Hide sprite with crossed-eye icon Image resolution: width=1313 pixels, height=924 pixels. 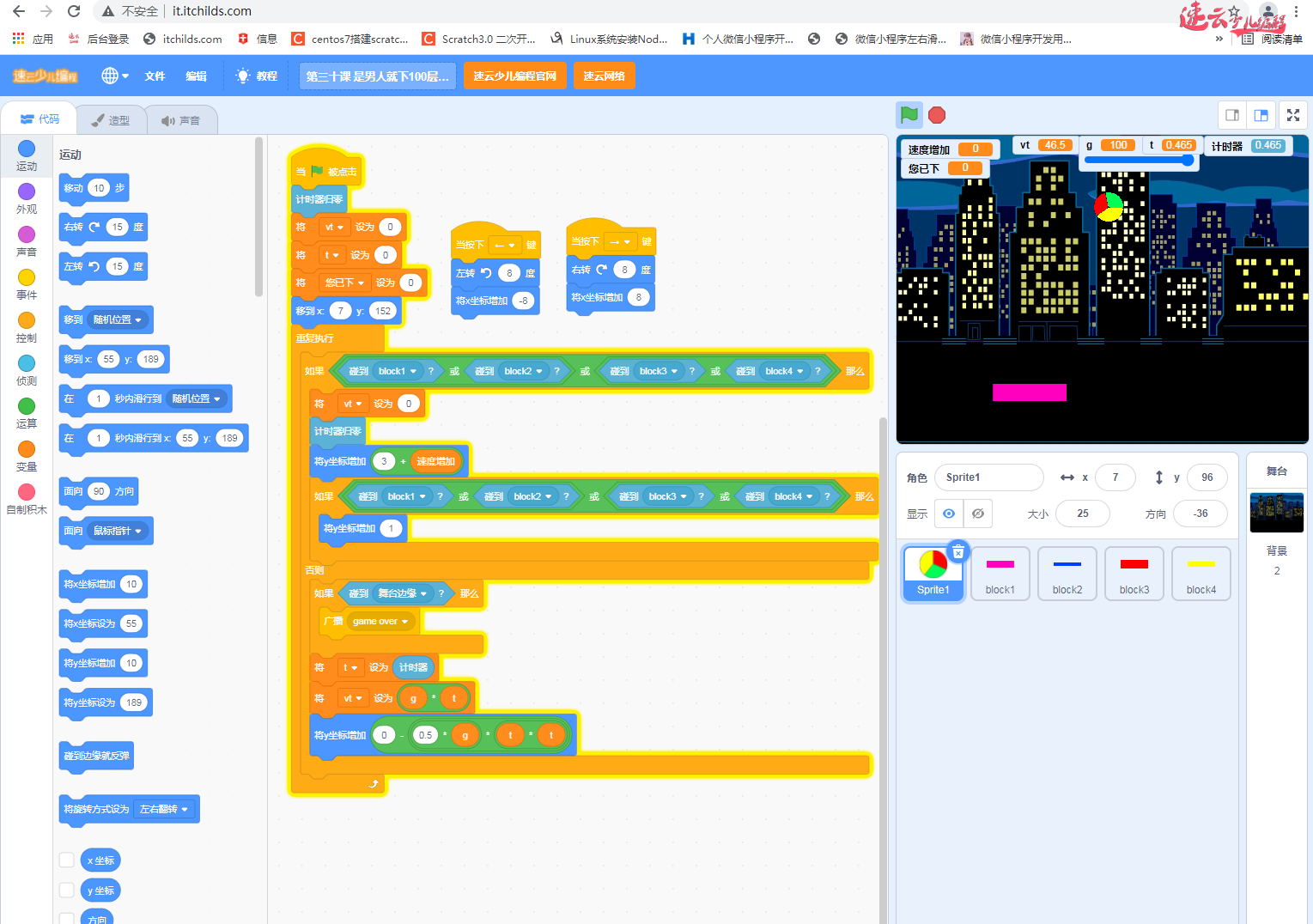977,514
